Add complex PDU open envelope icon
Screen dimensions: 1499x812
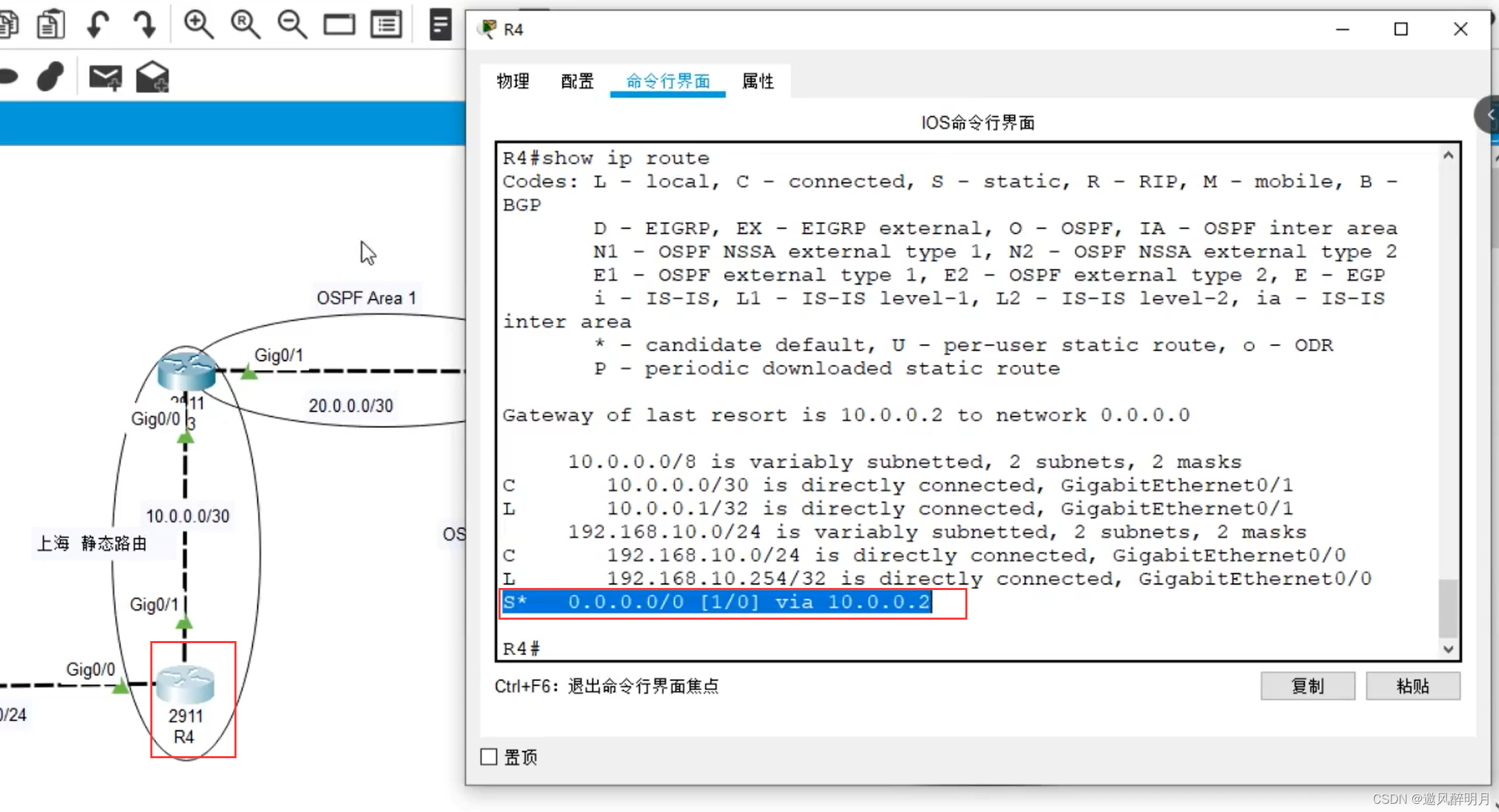[x=152, y=77]
